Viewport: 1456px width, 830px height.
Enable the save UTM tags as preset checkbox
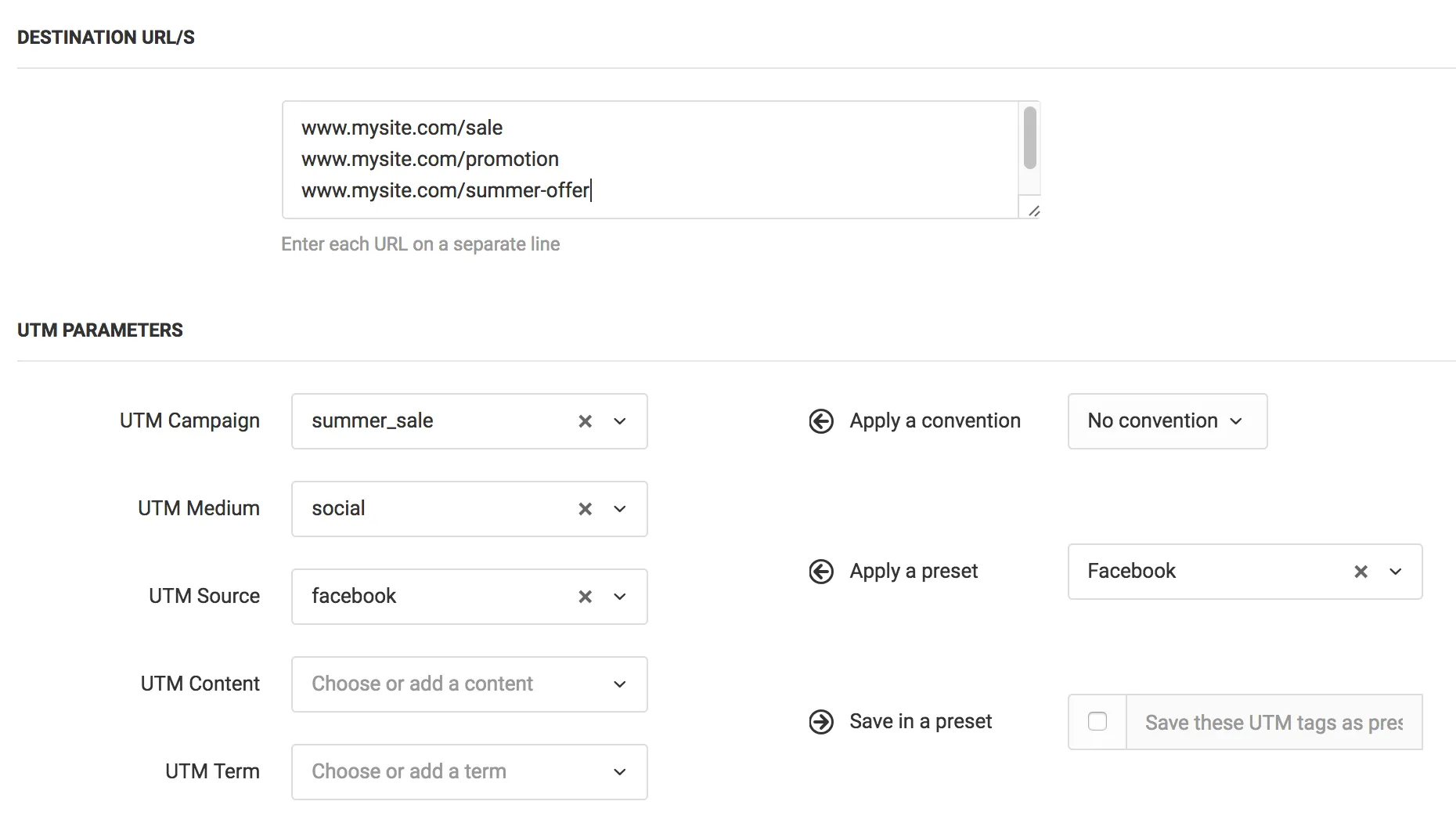coord(1097,721)
